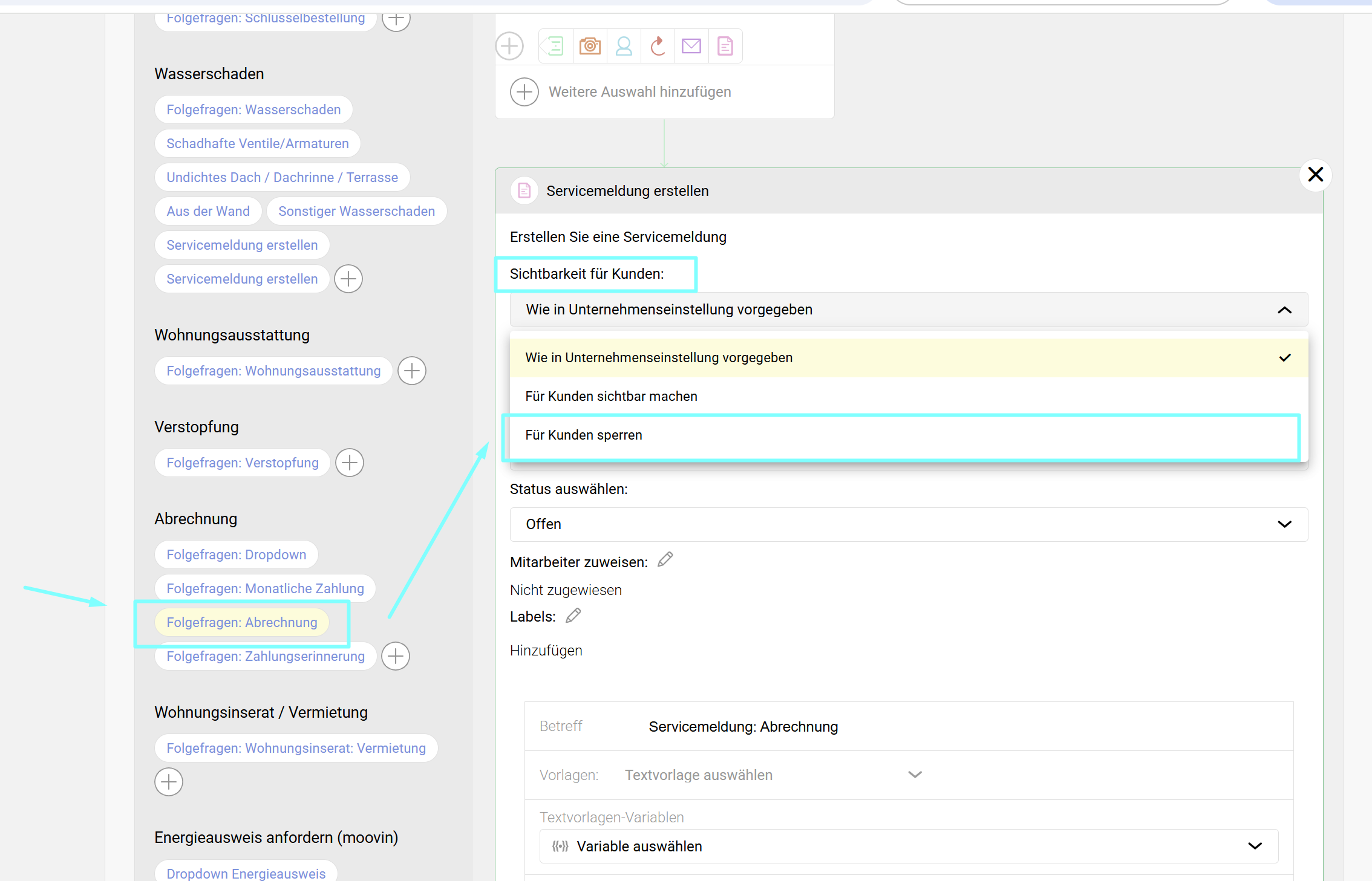The height and width of the screenshot is (881, 1372).
Task: Select Wie in Unternehmenseinstellung vorgegeben option
Action: (x=659, y=358)
